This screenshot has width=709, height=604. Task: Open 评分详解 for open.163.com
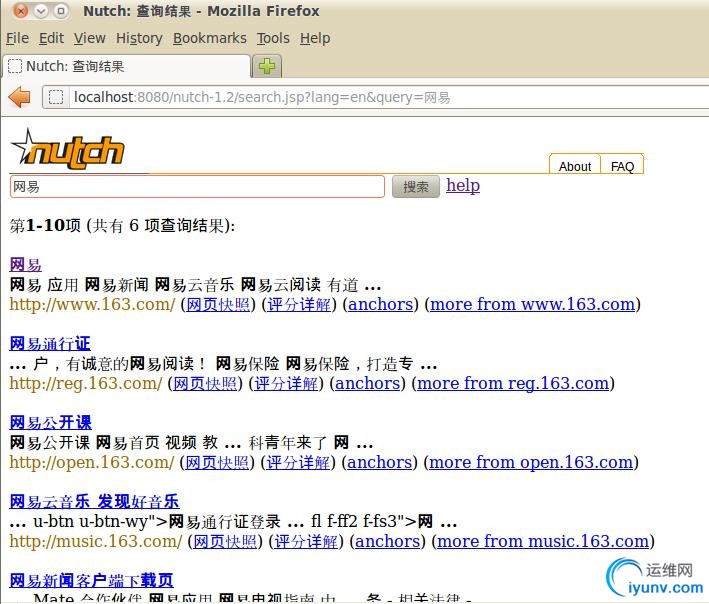point(298,462)
